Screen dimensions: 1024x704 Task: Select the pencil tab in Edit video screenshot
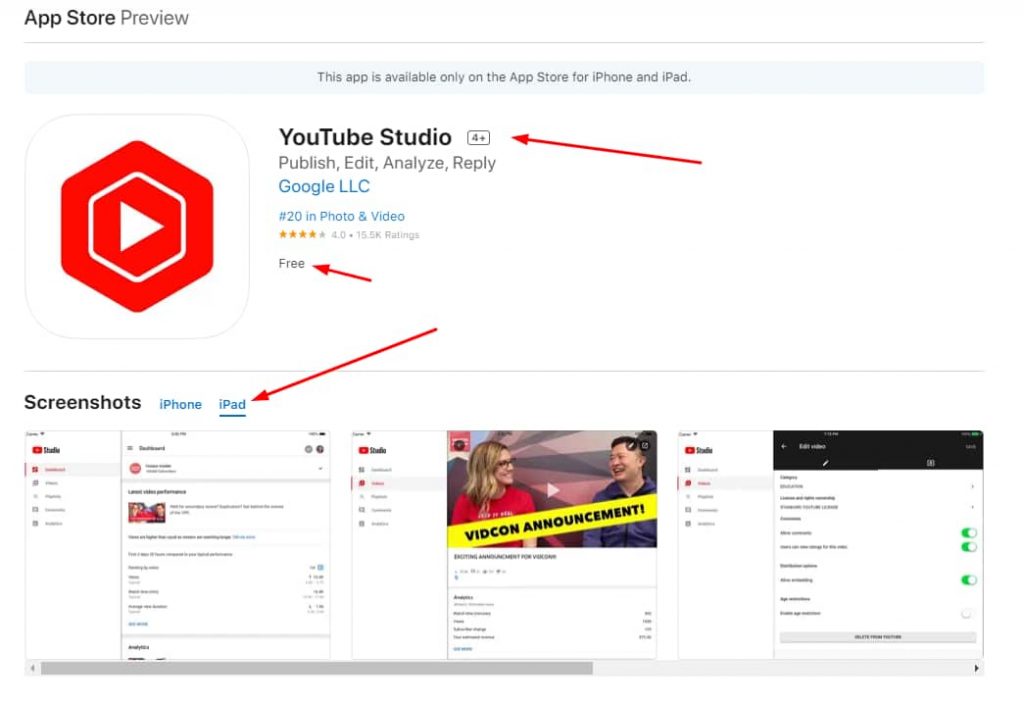825,462
